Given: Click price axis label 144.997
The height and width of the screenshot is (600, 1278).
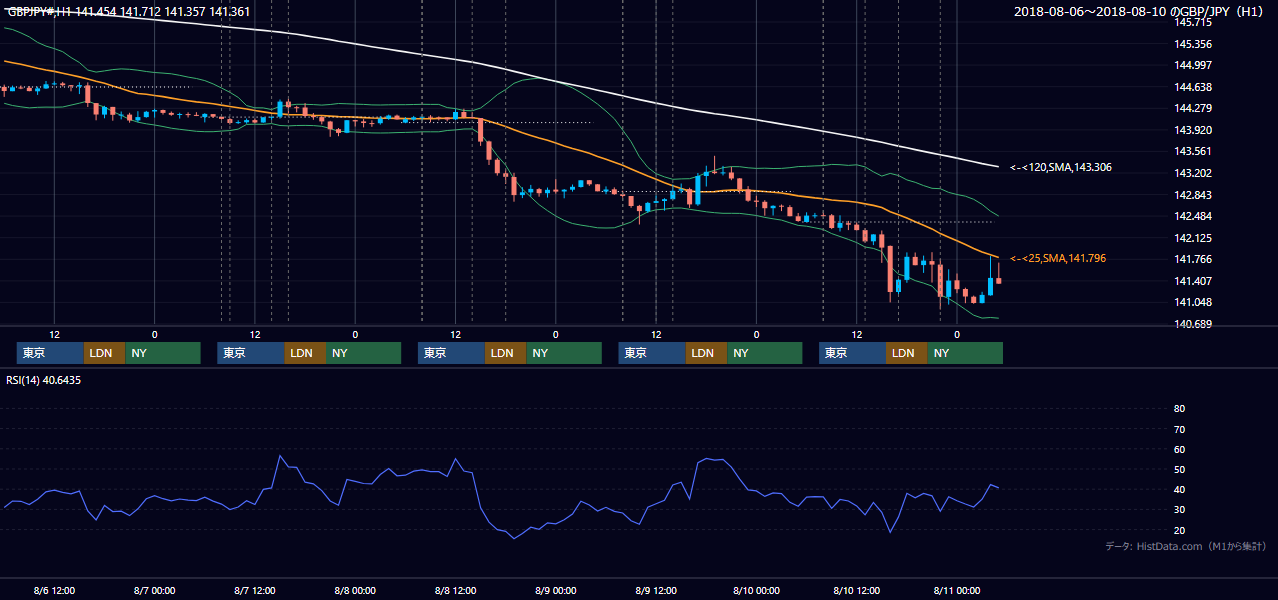Looking at the screenshot, I should [x=1193, y=65].
